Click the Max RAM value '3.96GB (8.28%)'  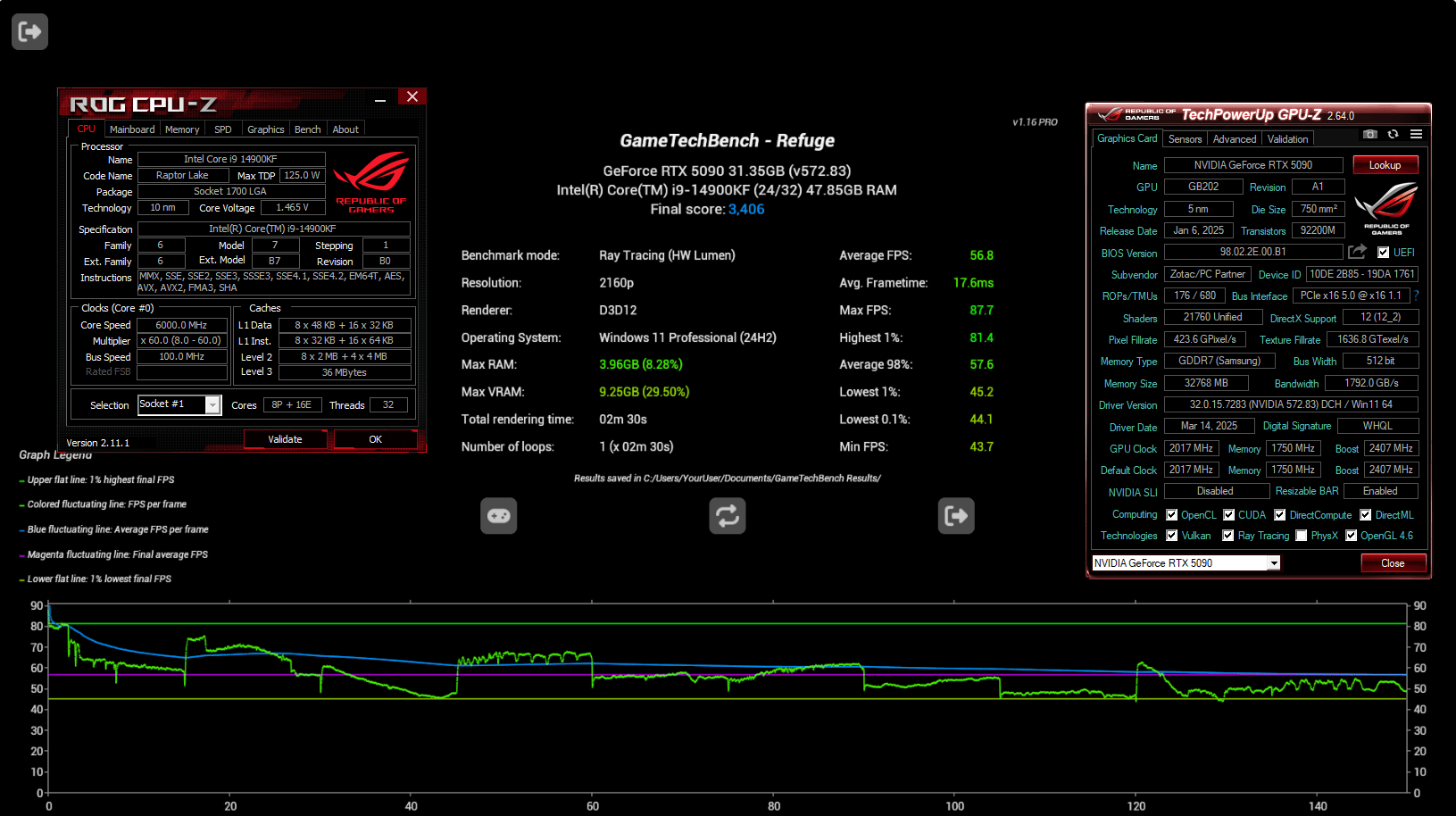tap(641, 364)
